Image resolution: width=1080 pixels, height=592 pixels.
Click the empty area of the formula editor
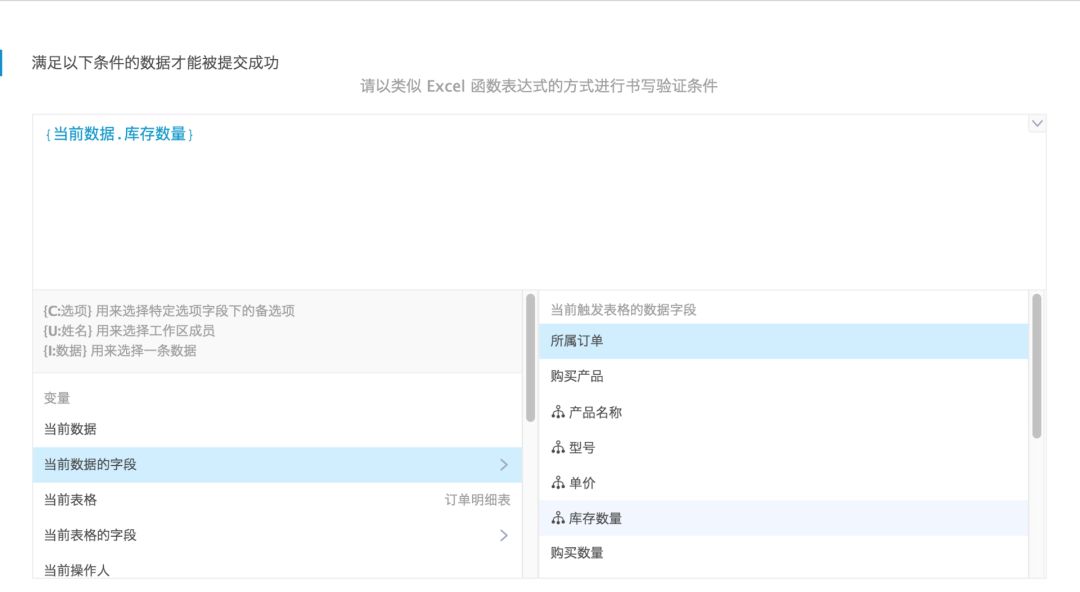540,220
